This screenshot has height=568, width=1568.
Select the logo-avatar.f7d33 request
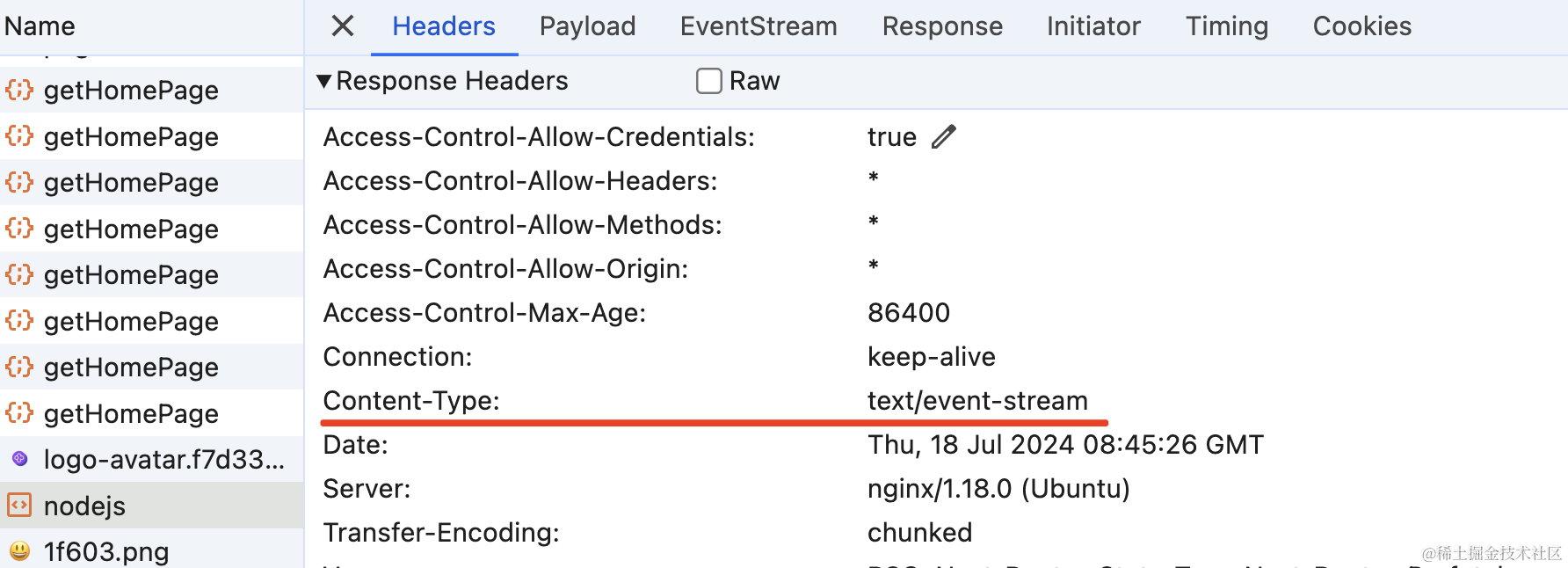tap(152, 459)
